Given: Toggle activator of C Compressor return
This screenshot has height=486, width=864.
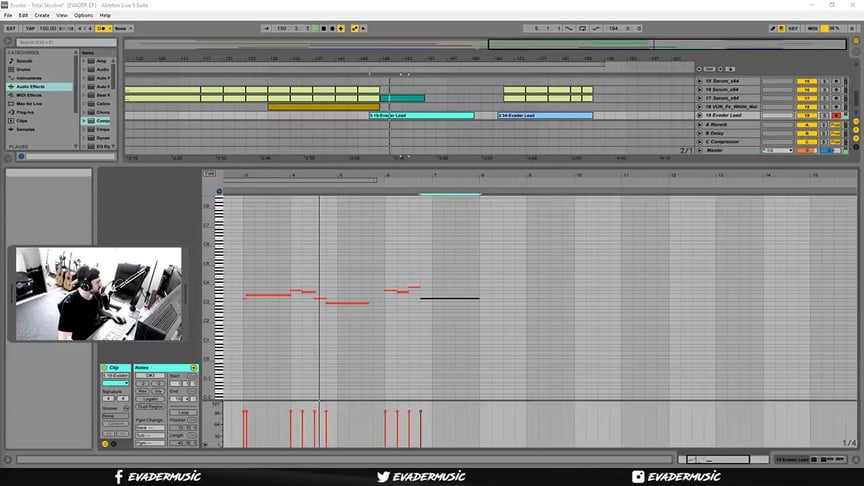Looking at the screenshot, I should coord(807,142).
